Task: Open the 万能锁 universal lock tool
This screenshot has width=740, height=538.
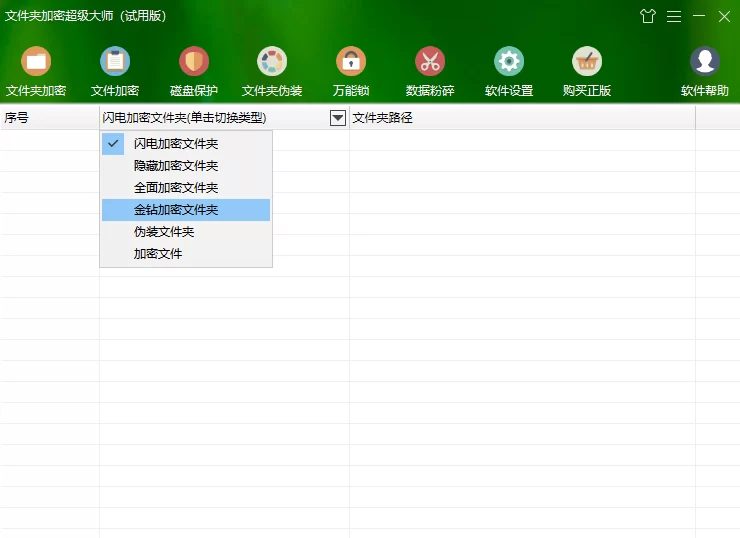Action: point(351,71)
